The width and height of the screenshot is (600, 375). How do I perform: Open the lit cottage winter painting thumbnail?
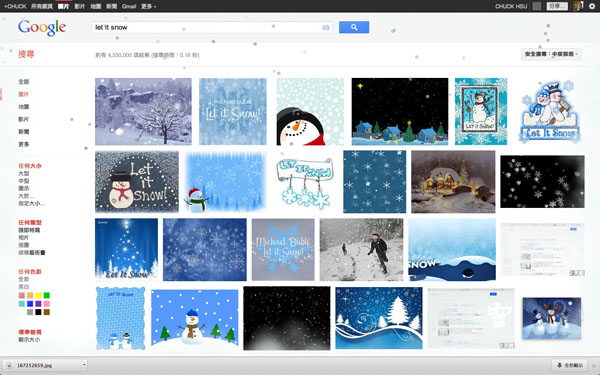[x=453, y=181]
